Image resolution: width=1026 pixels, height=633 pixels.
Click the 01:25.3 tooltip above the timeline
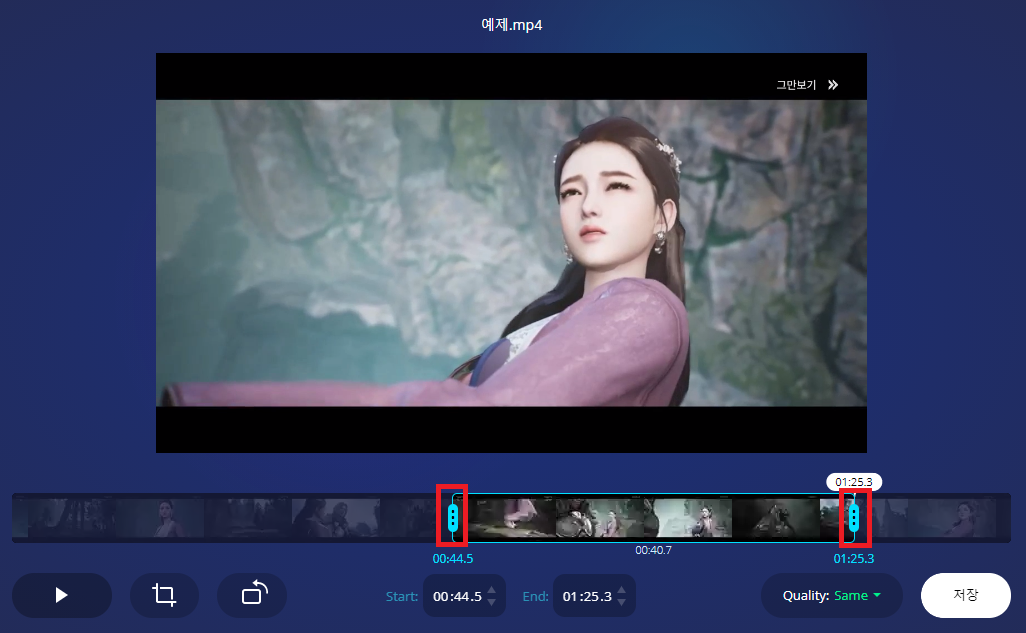[854, 482]
